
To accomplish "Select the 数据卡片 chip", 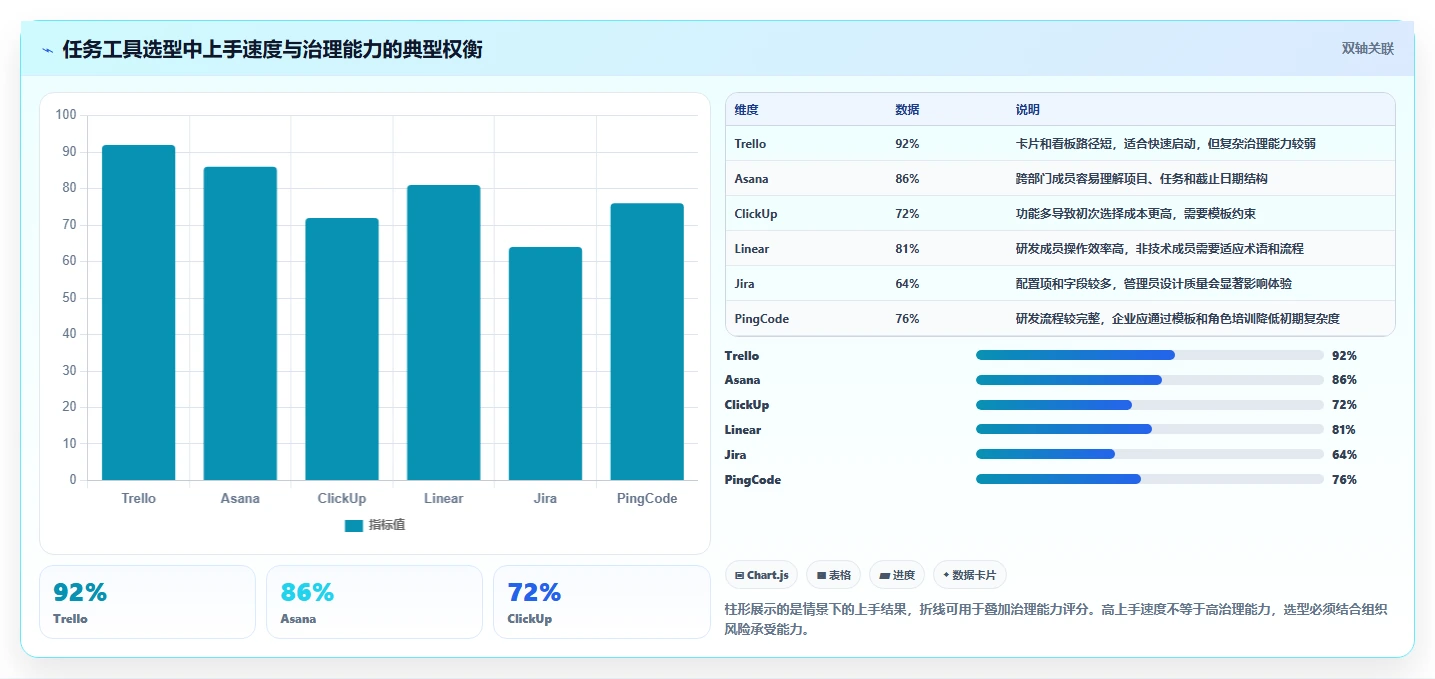I will pos(970,575).
